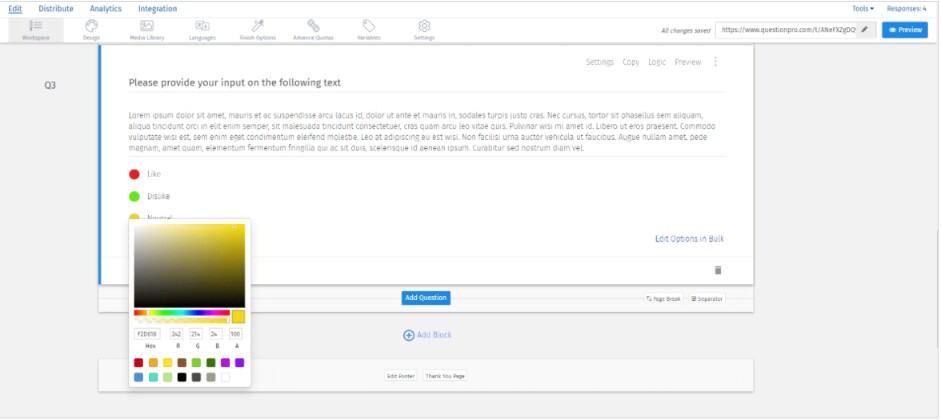The width and height of the screenshot is (941, 420).
Task: Select the red preset color swatch
Action: coord(139,362)
